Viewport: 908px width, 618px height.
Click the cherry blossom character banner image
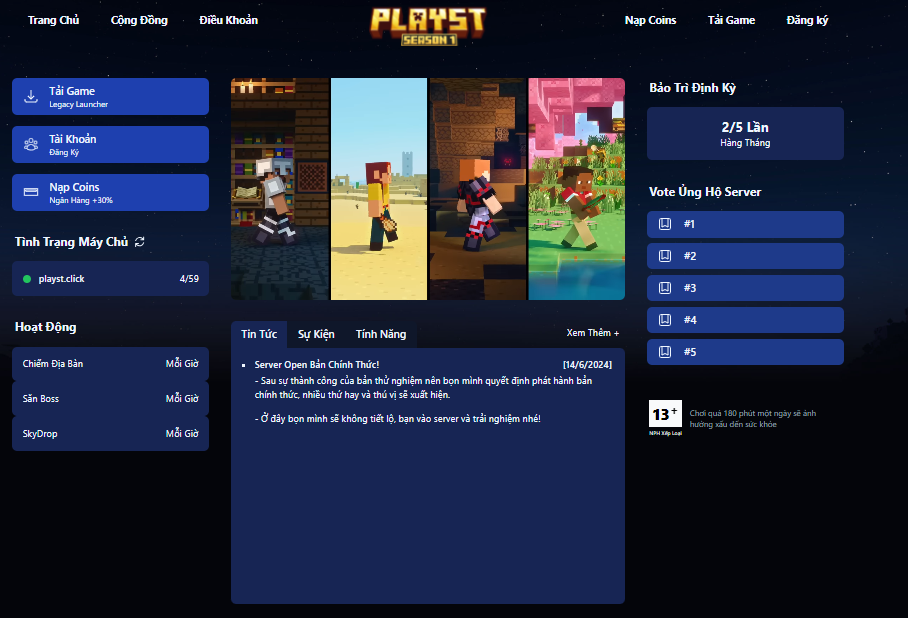[x=577, y=189]
